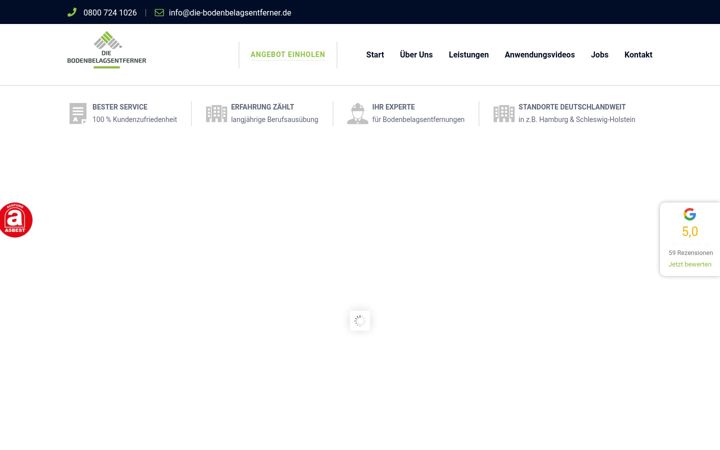This screenshot has width=720, height=450.
Task: Click the Erfahrung zählt heading
Action: click(x=262, y=107)
